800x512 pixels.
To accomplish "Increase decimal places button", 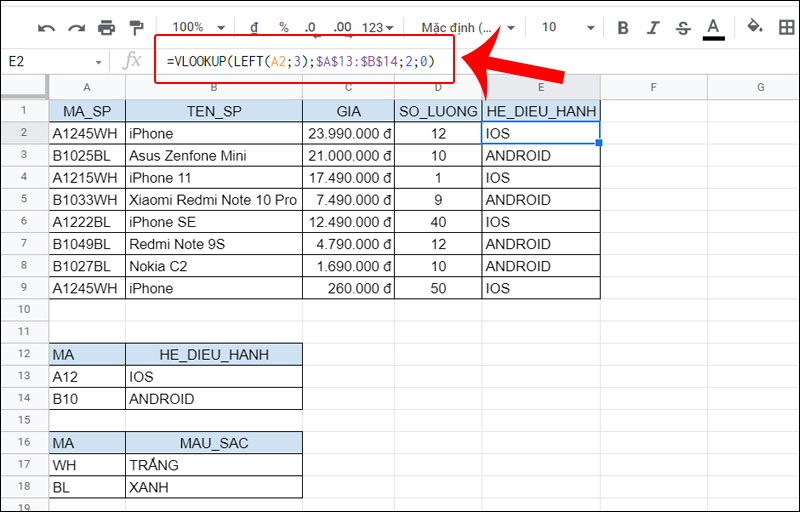I will coord(341,27).
